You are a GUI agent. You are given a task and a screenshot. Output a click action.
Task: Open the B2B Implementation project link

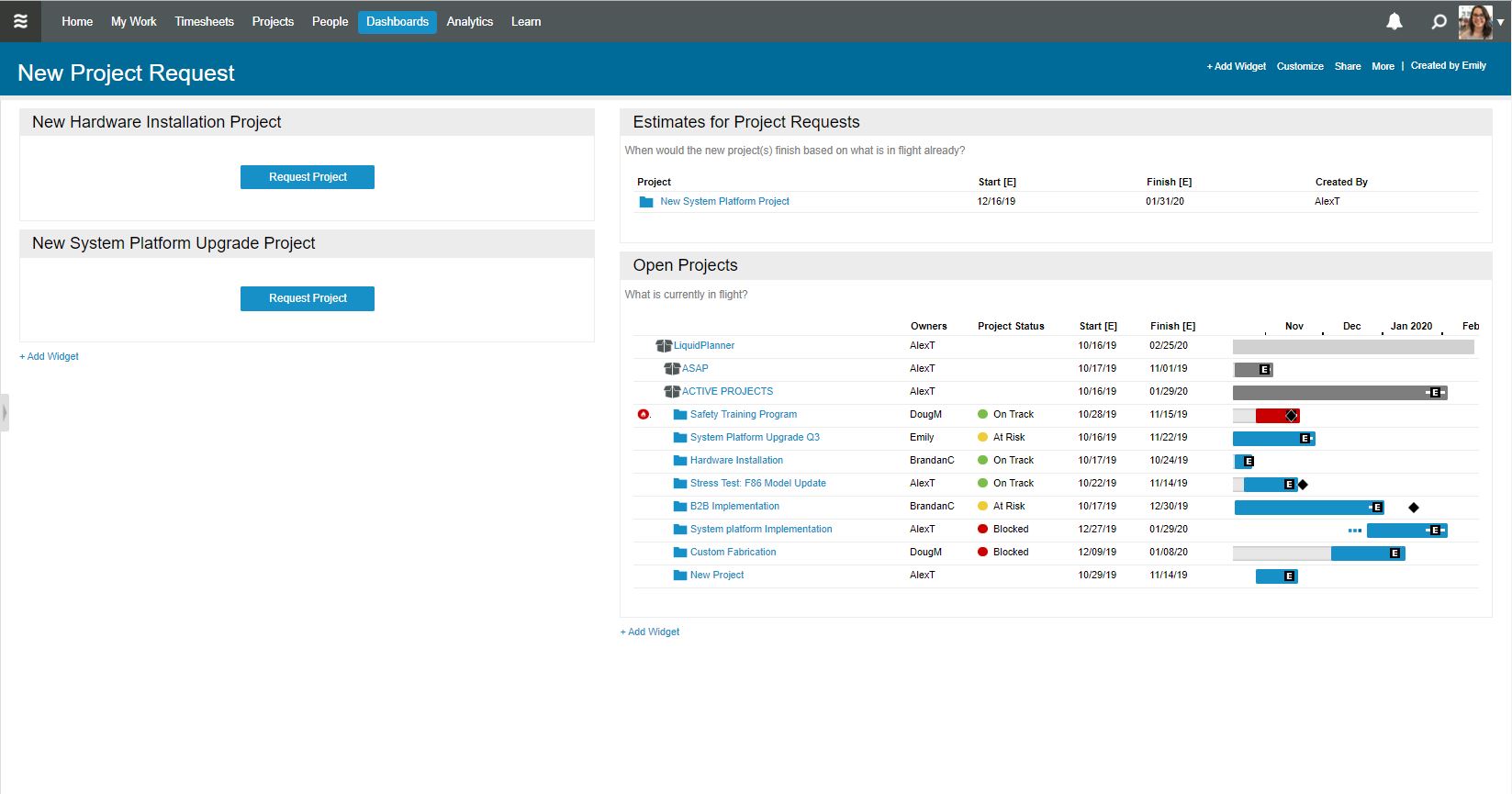tap(734, 507)
